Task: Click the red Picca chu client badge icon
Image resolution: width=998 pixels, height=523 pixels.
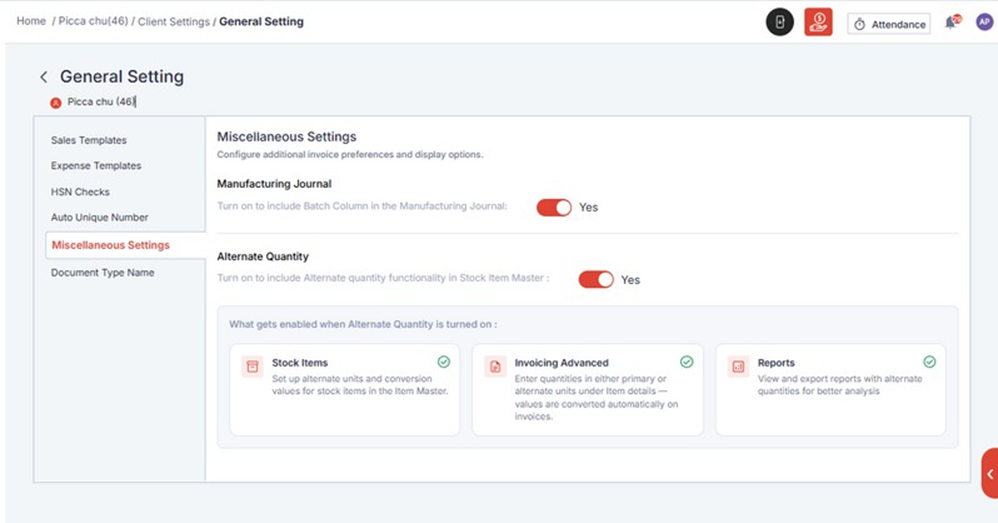Action: click(56, 102)
